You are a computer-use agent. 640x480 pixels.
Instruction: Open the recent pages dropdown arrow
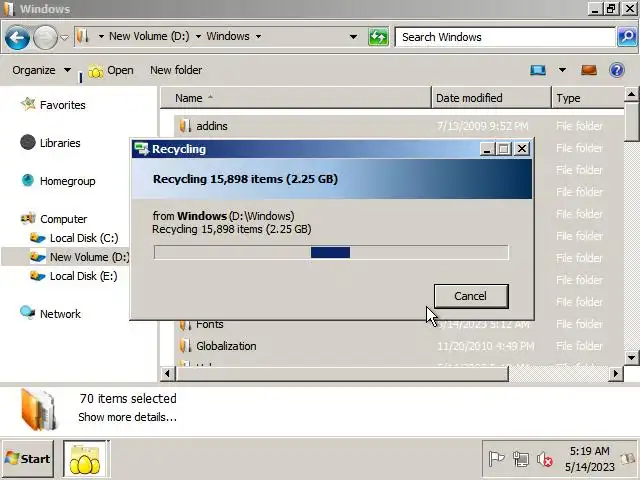point(64,38)
